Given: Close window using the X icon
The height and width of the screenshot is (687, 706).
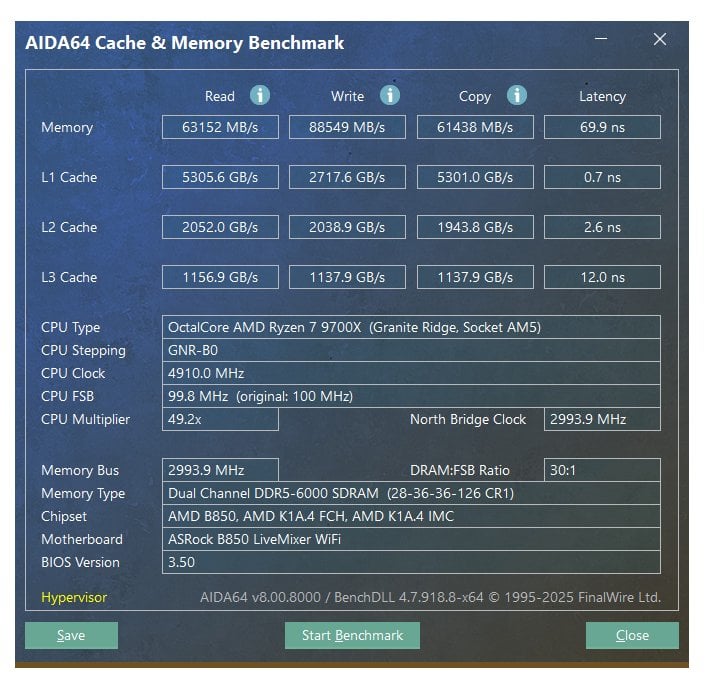Looking at the screenshot, I should click(x=660, y=39).
